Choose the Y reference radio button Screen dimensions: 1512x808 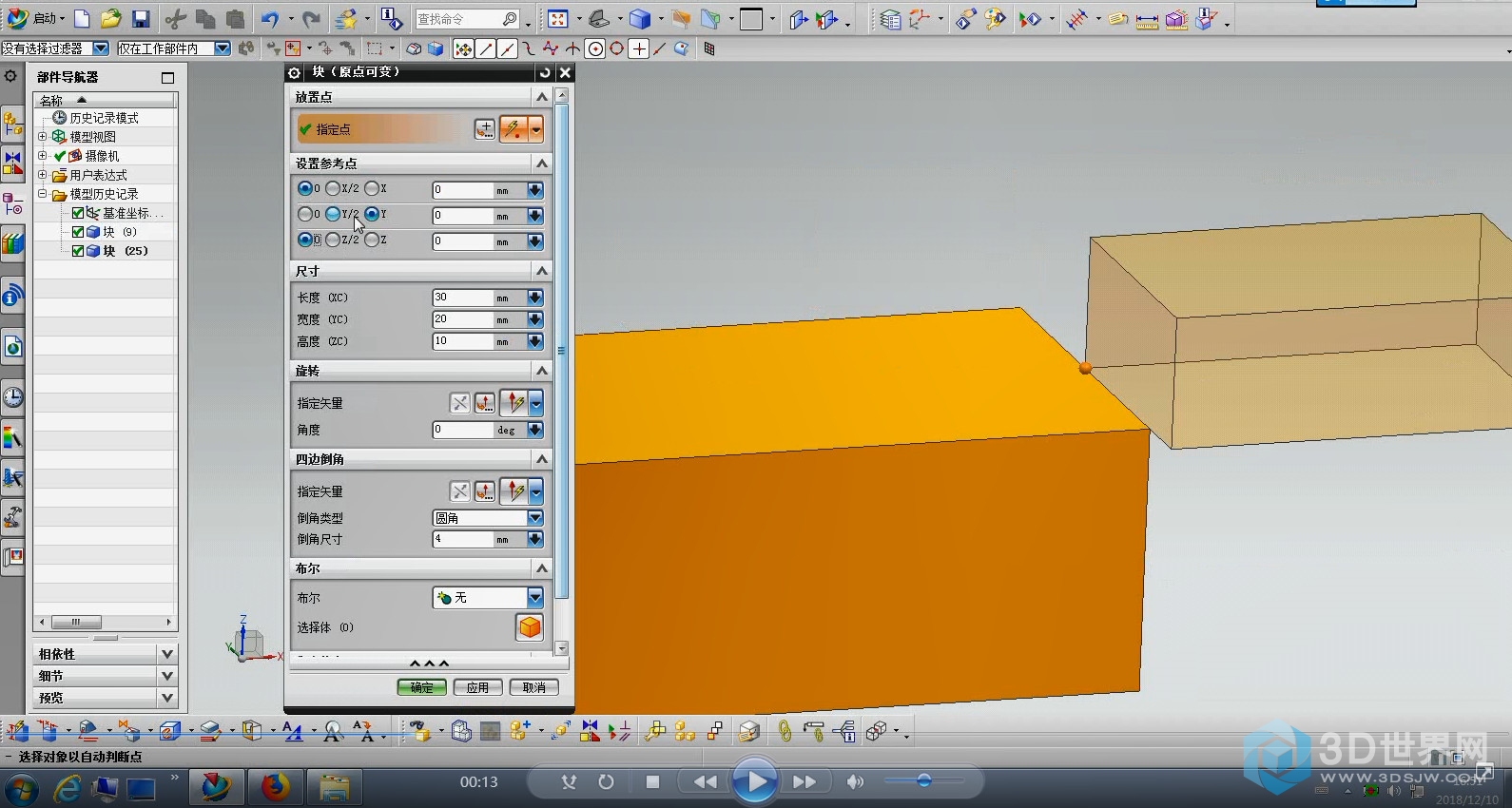[x=372, y=215]
